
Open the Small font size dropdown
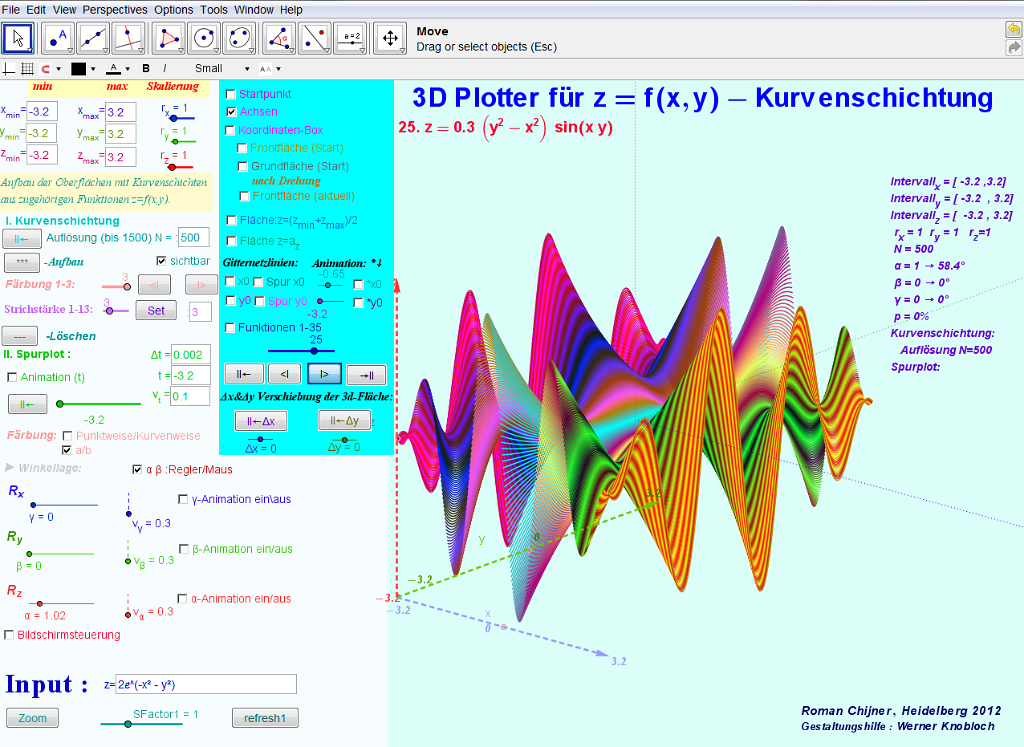(x=222, y=69)
